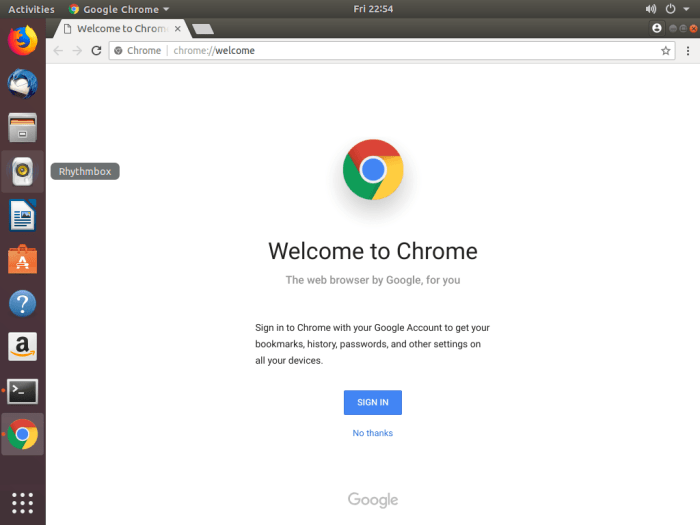Open Ubuntu Software store icon
700x525 pixels.
coord(22,259)
